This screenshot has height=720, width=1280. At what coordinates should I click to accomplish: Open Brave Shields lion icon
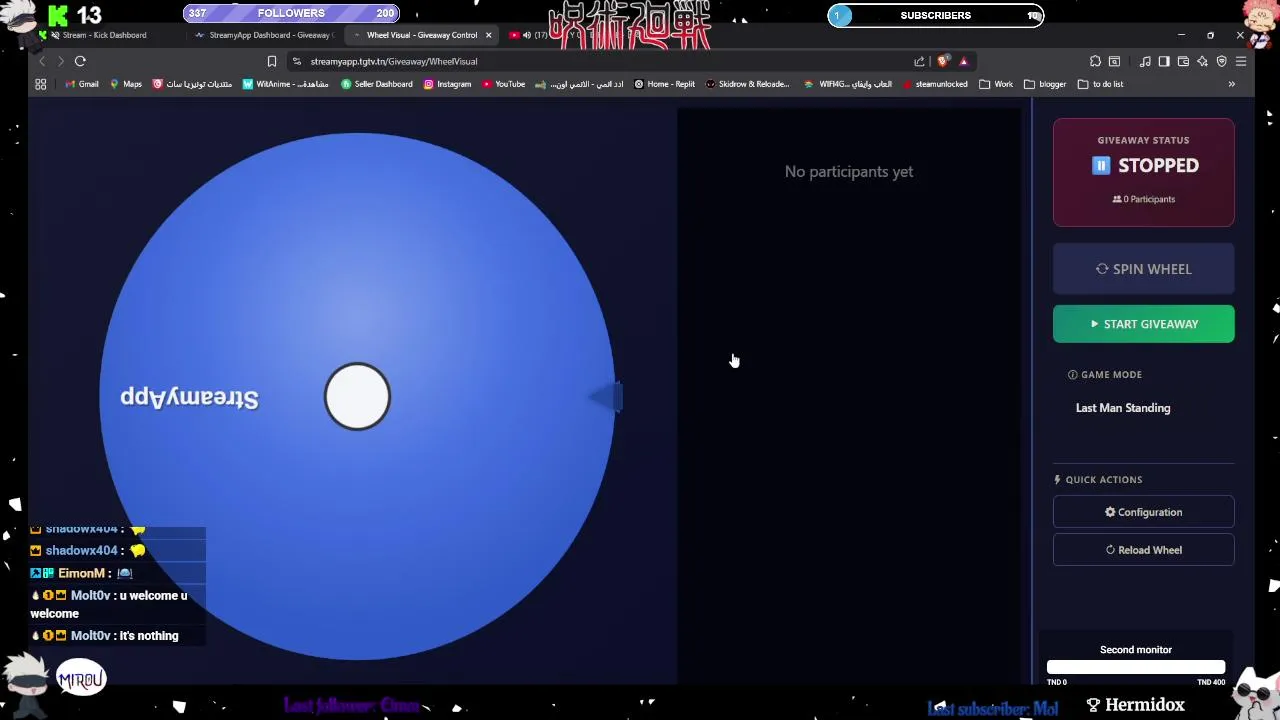click(x=943, y=61)
